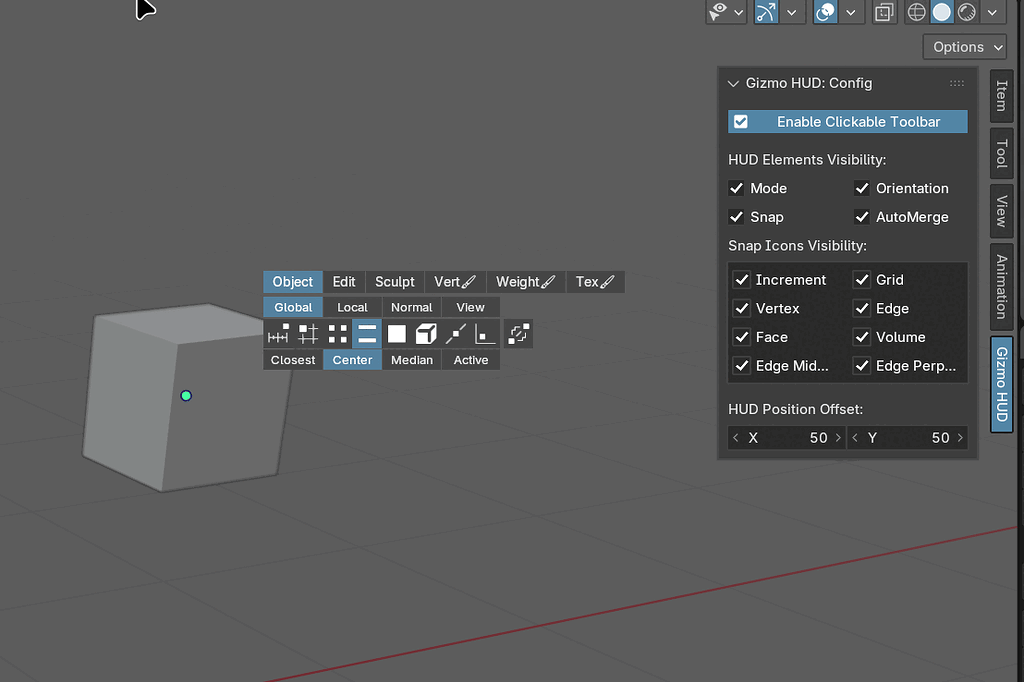Click the HUD offset X value field
The width and height of the screenshot is (1024, 682).
pos(787,438)
